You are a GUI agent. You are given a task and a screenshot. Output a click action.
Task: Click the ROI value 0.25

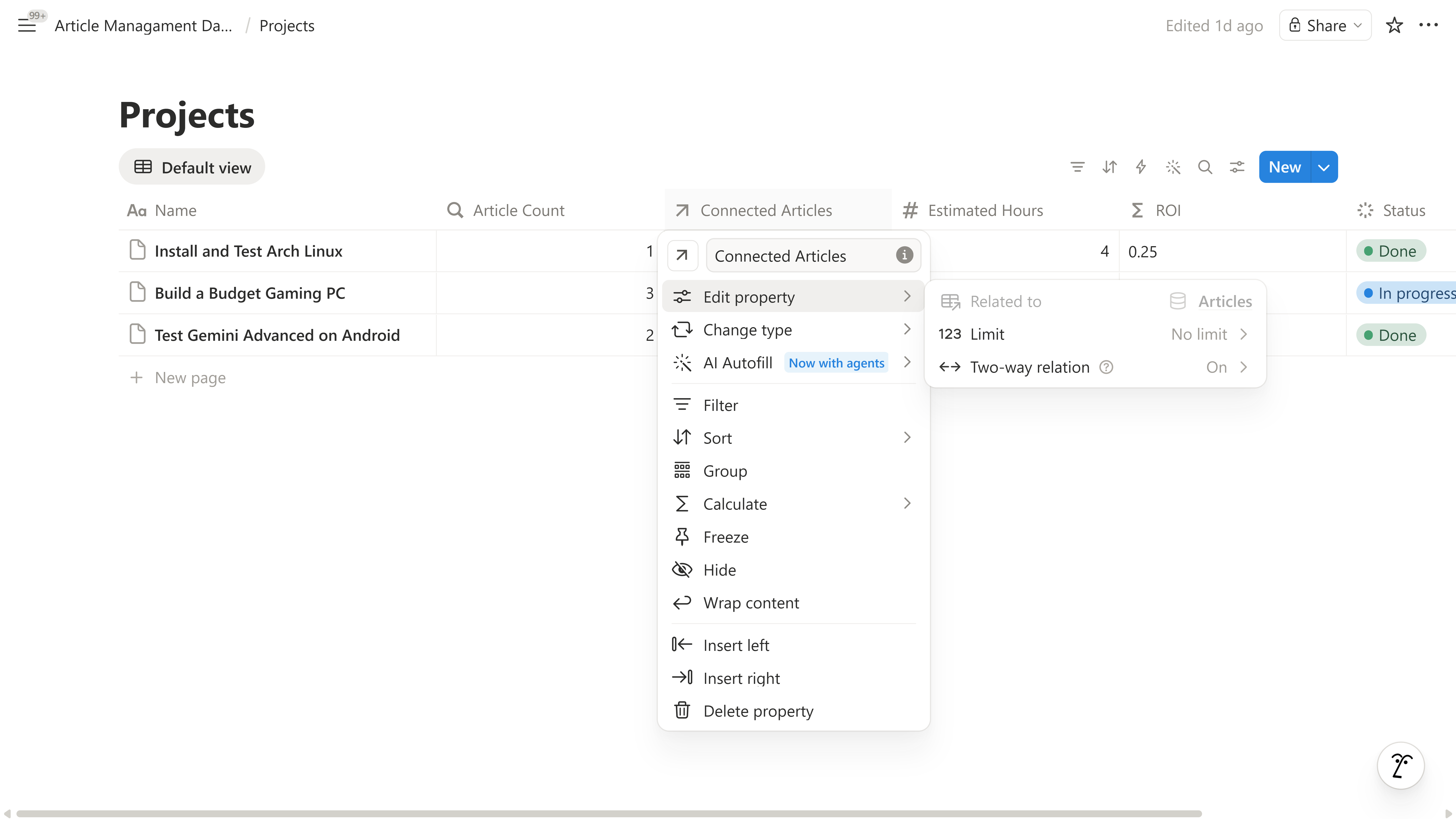point(1142,252)
